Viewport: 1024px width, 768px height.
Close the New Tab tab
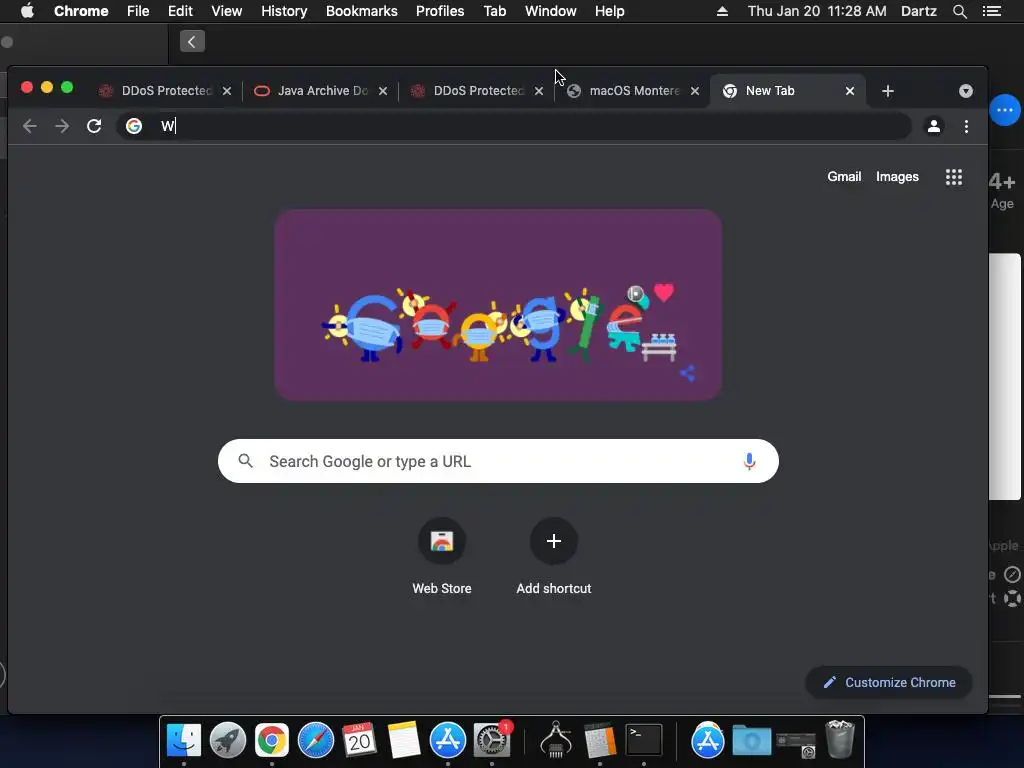(x=850, y=91)
